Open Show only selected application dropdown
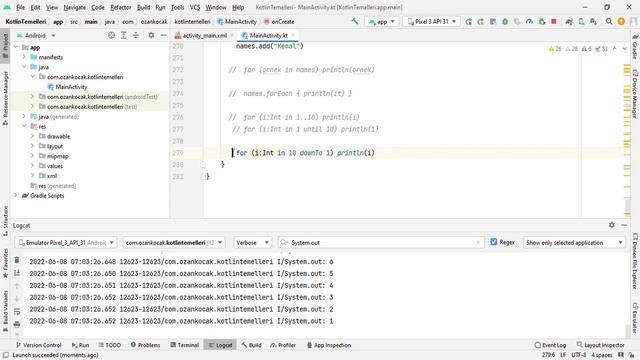640x360 pixels. point(574,242)
